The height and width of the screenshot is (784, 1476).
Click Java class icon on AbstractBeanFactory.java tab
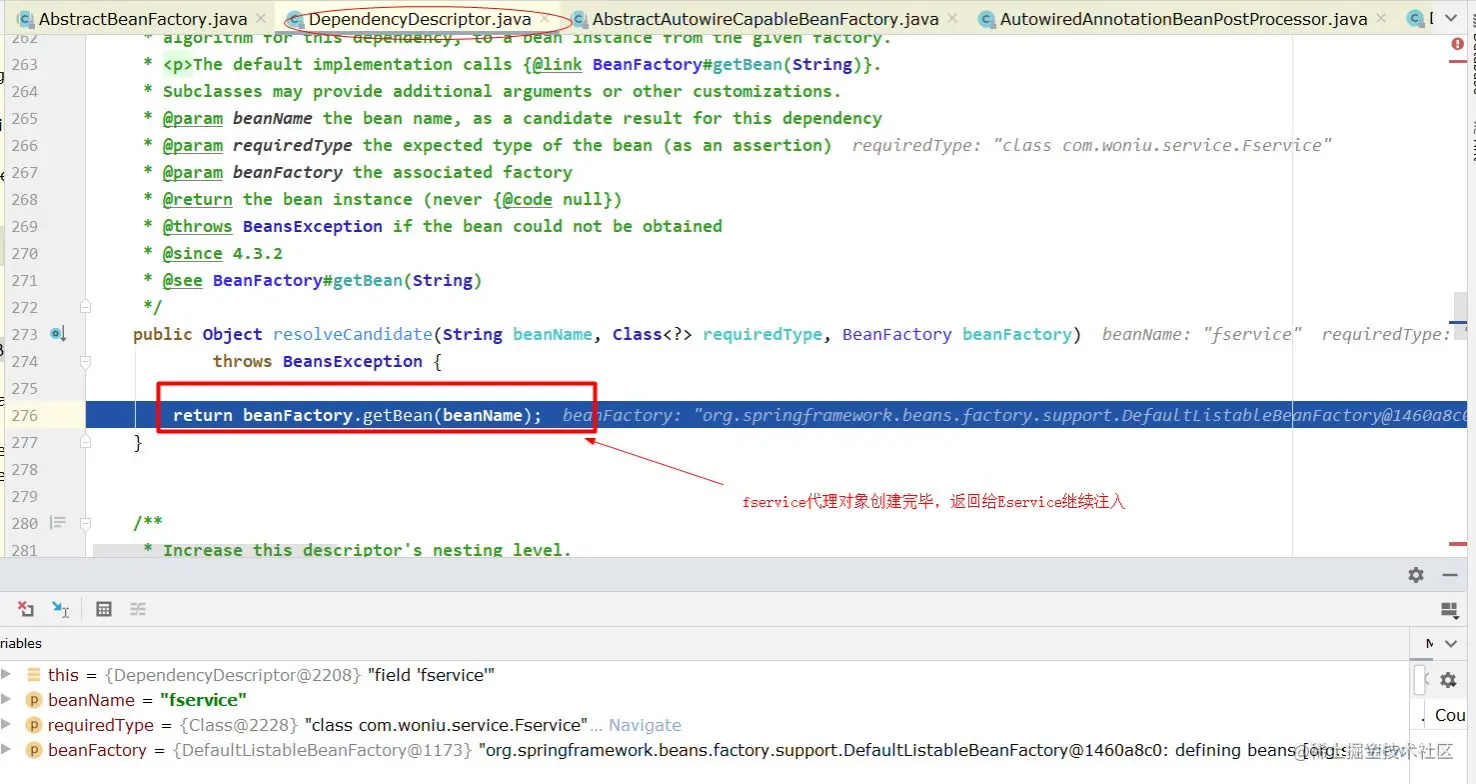tap(26, 19)
